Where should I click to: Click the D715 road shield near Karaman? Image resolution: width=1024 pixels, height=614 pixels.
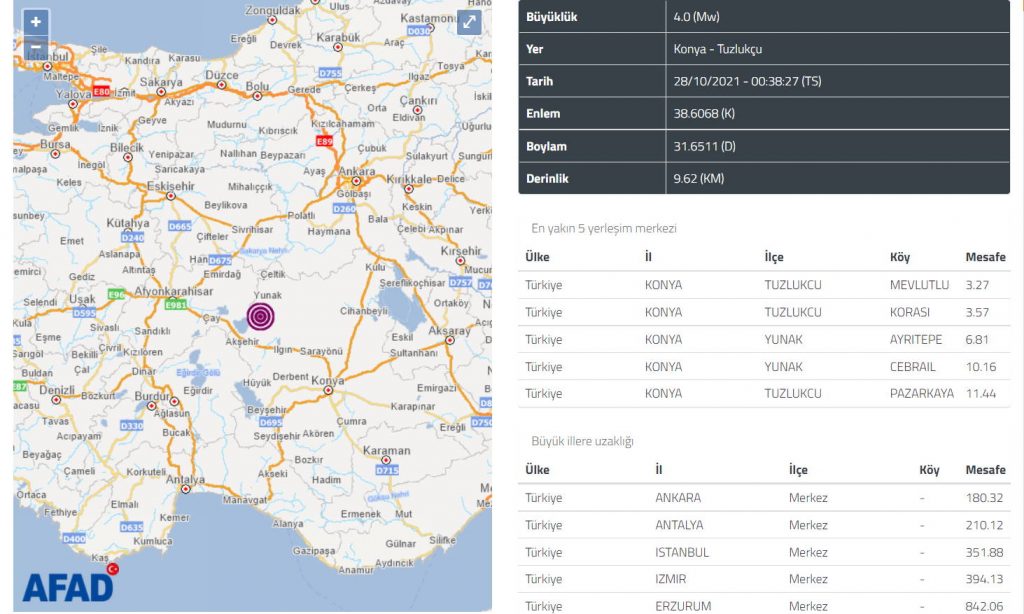pos(387,470)
